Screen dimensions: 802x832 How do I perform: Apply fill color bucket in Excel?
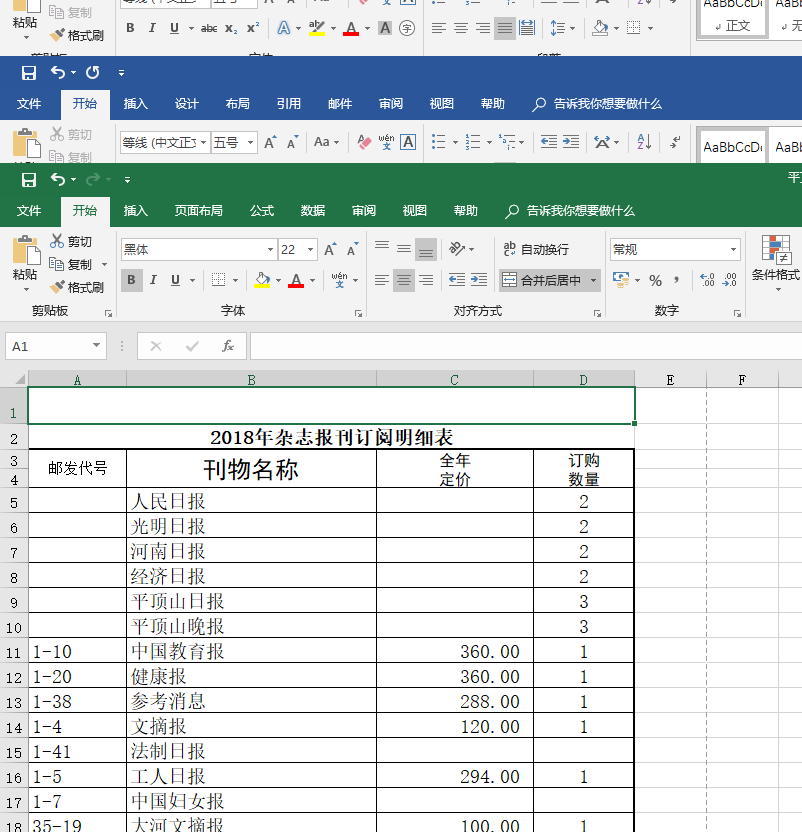coord(262,280)
